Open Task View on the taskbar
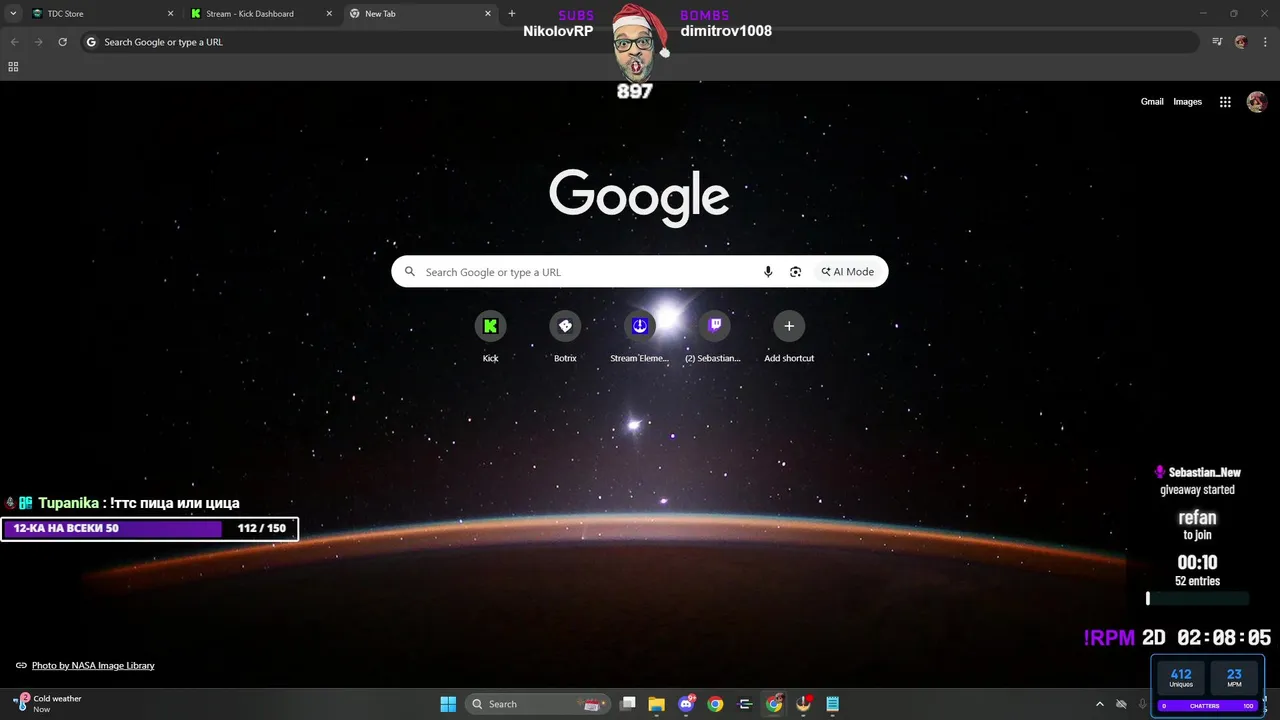 pos(628,704)
